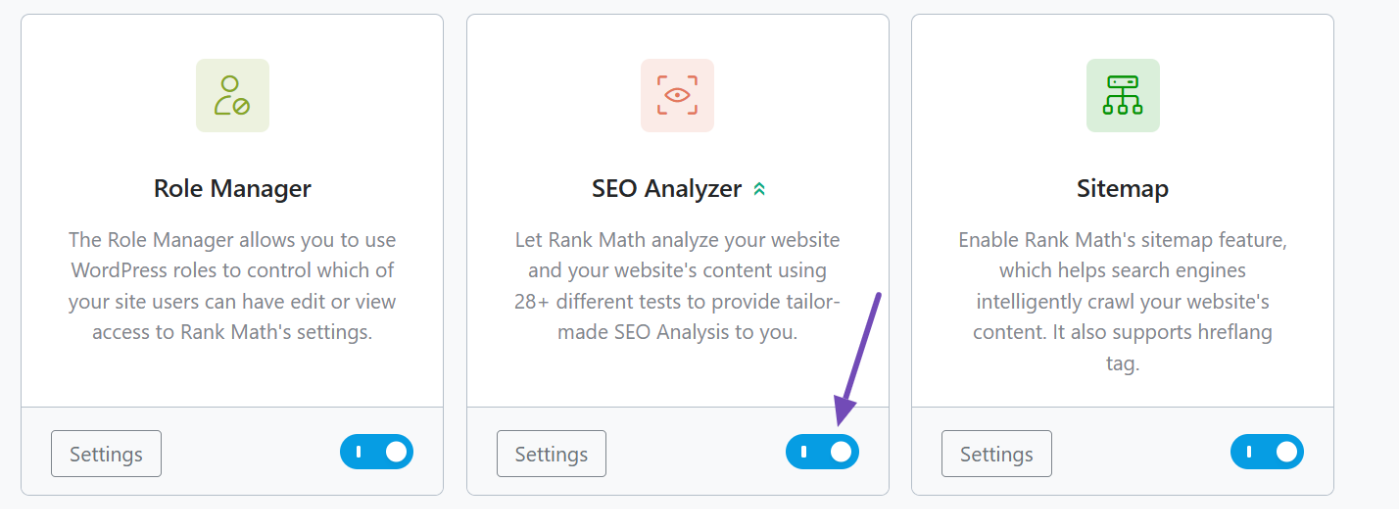Click the green double-chevron beside SEO Analyzer
Screen dimensions: 1399x509
759,189
